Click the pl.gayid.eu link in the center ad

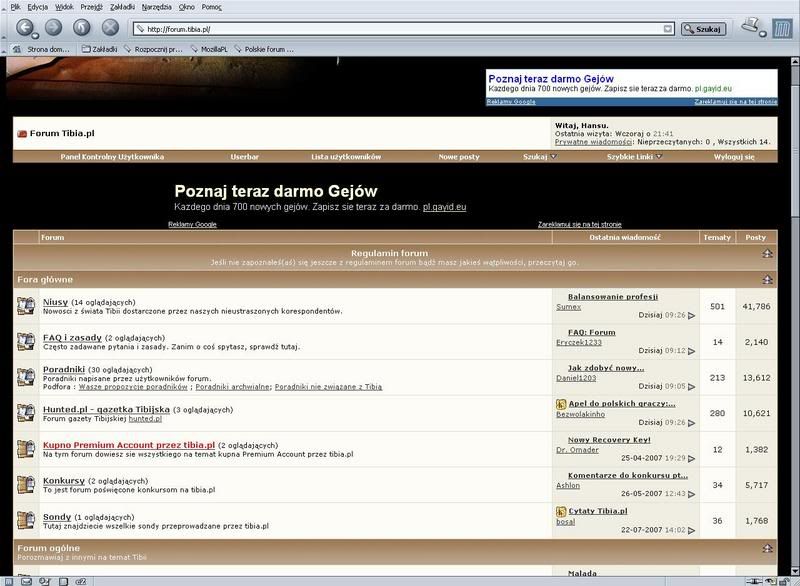coord(444,207)
